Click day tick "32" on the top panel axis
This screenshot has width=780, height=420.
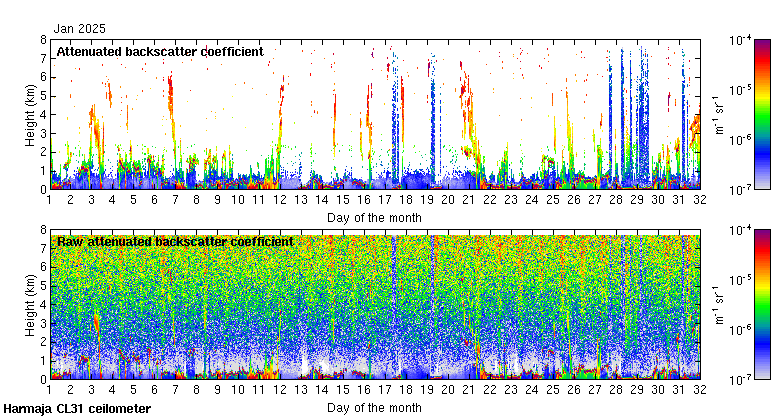pos(700,200)
